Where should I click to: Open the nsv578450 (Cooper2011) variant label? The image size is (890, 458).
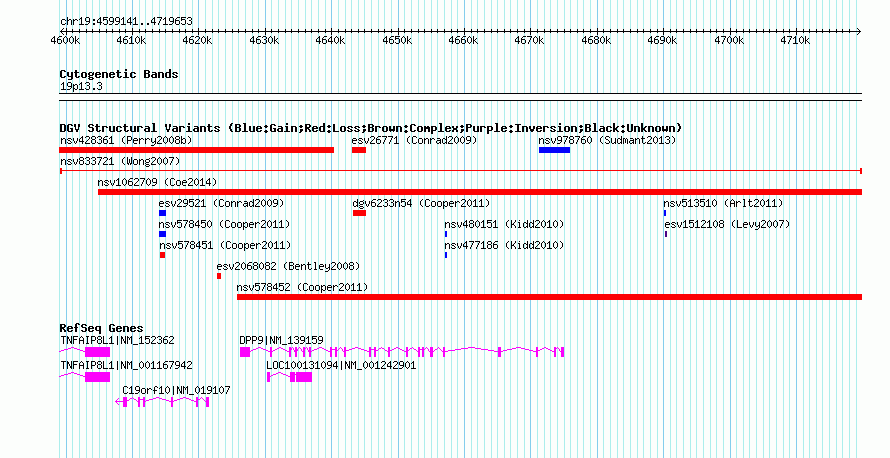point(224,224)
